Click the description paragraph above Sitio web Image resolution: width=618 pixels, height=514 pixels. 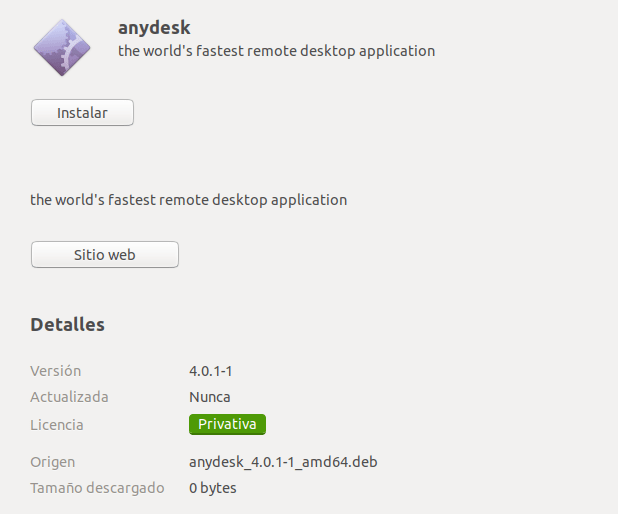pos(189,199)
